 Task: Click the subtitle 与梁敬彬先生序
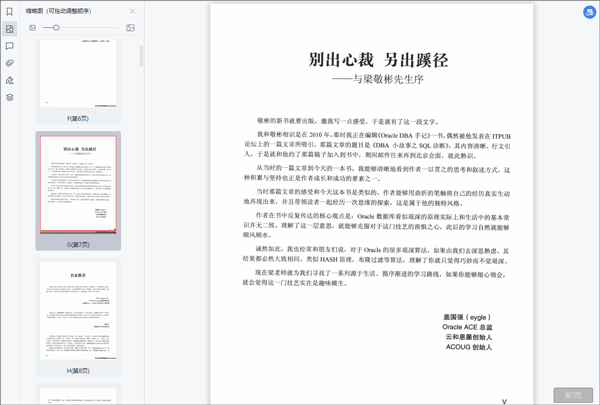tap(388, 79)
